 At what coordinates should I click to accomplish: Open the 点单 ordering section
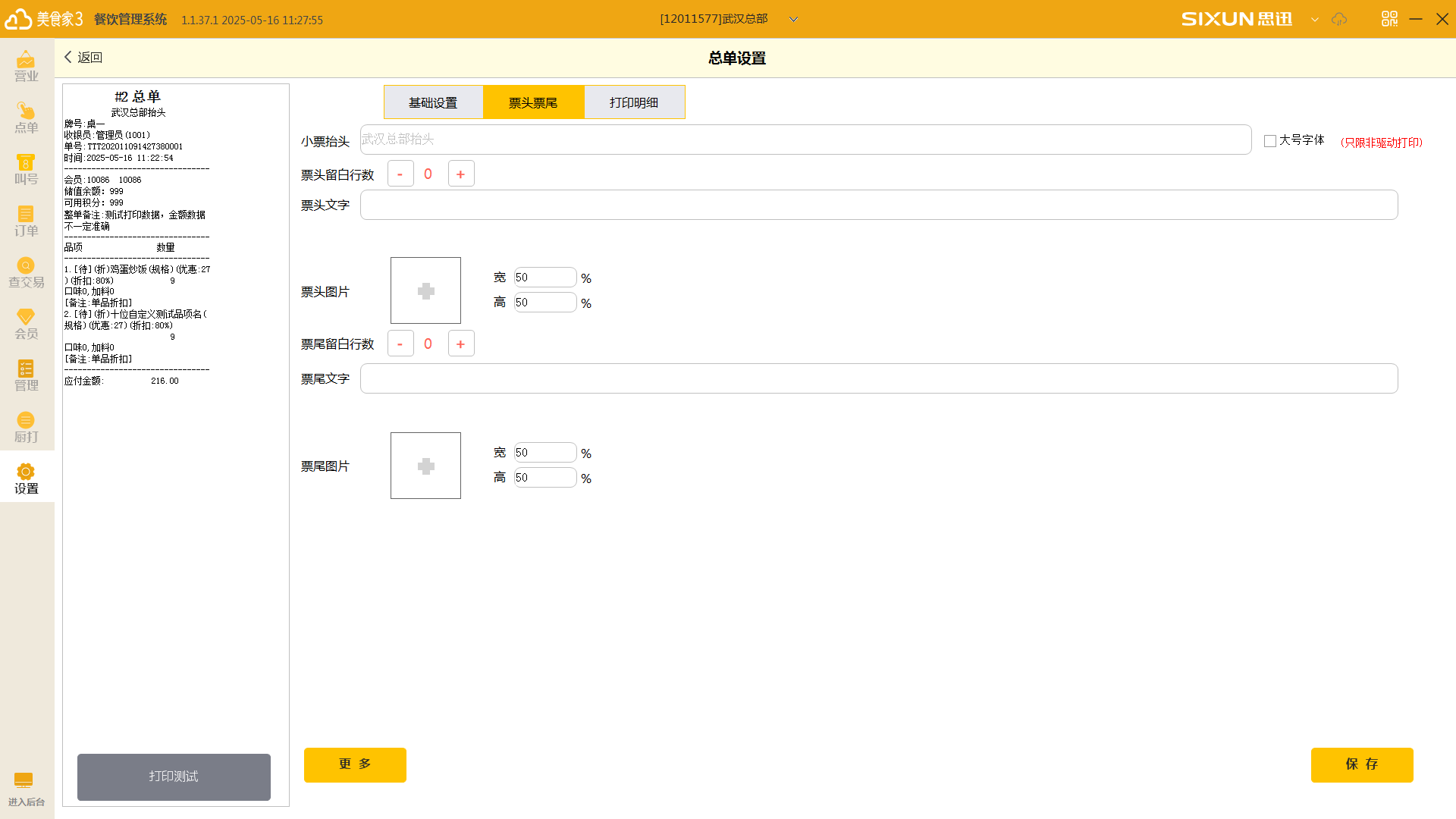click(27, 118)
